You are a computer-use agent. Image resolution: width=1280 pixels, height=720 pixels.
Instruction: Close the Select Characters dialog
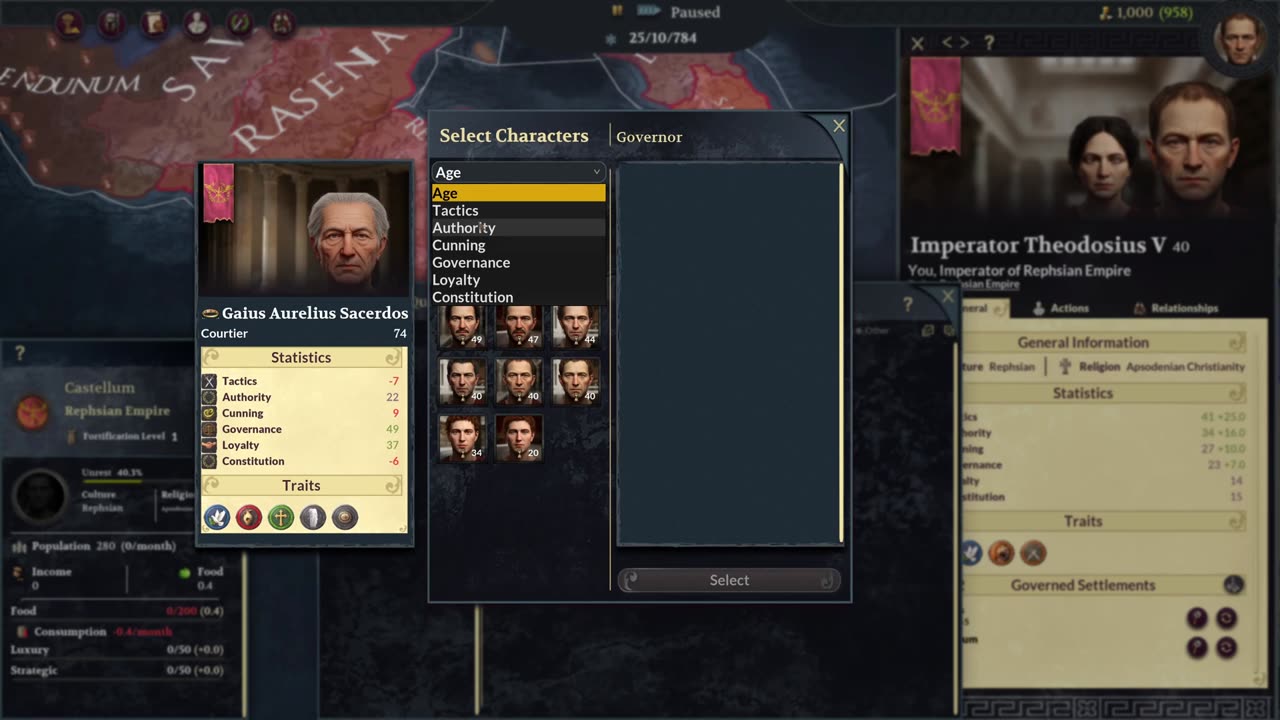tap(839, 126)
